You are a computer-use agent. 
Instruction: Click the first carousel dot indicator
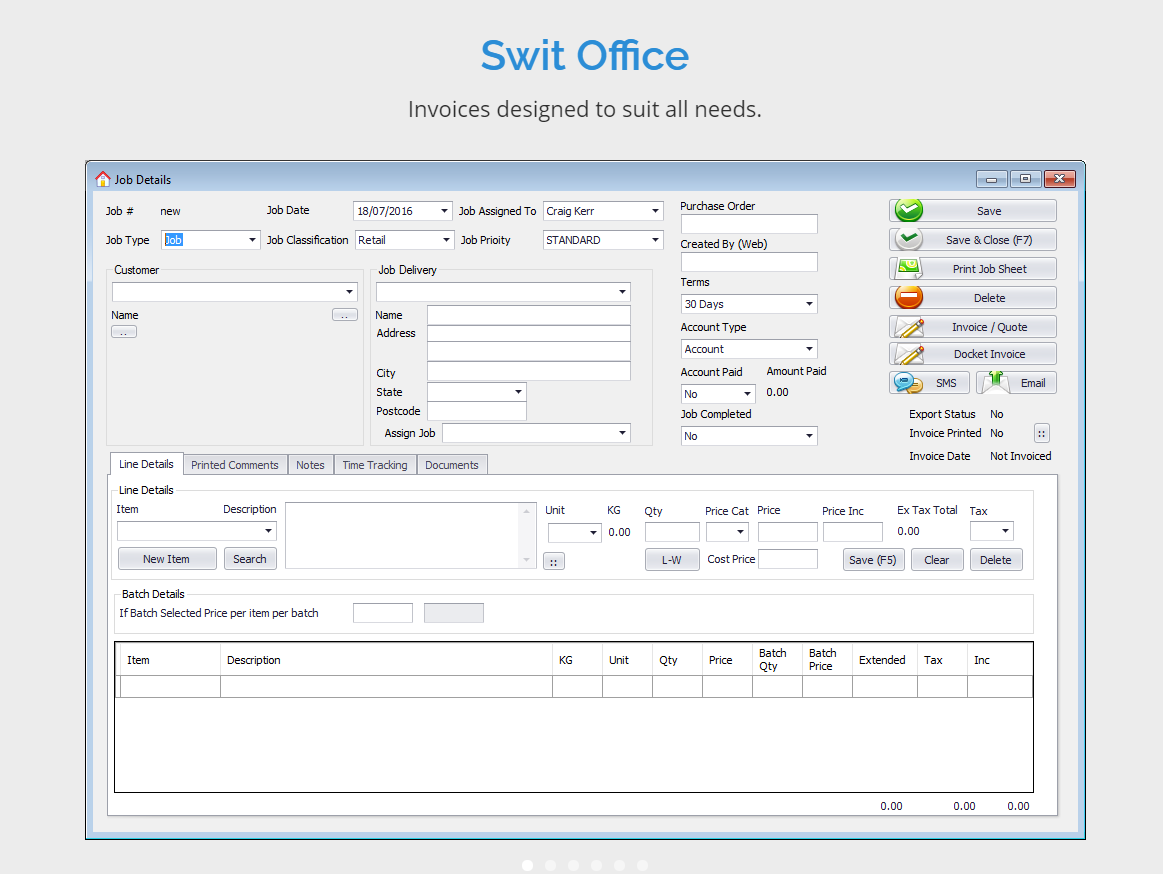pyautogui.click(x=528, y=865)
